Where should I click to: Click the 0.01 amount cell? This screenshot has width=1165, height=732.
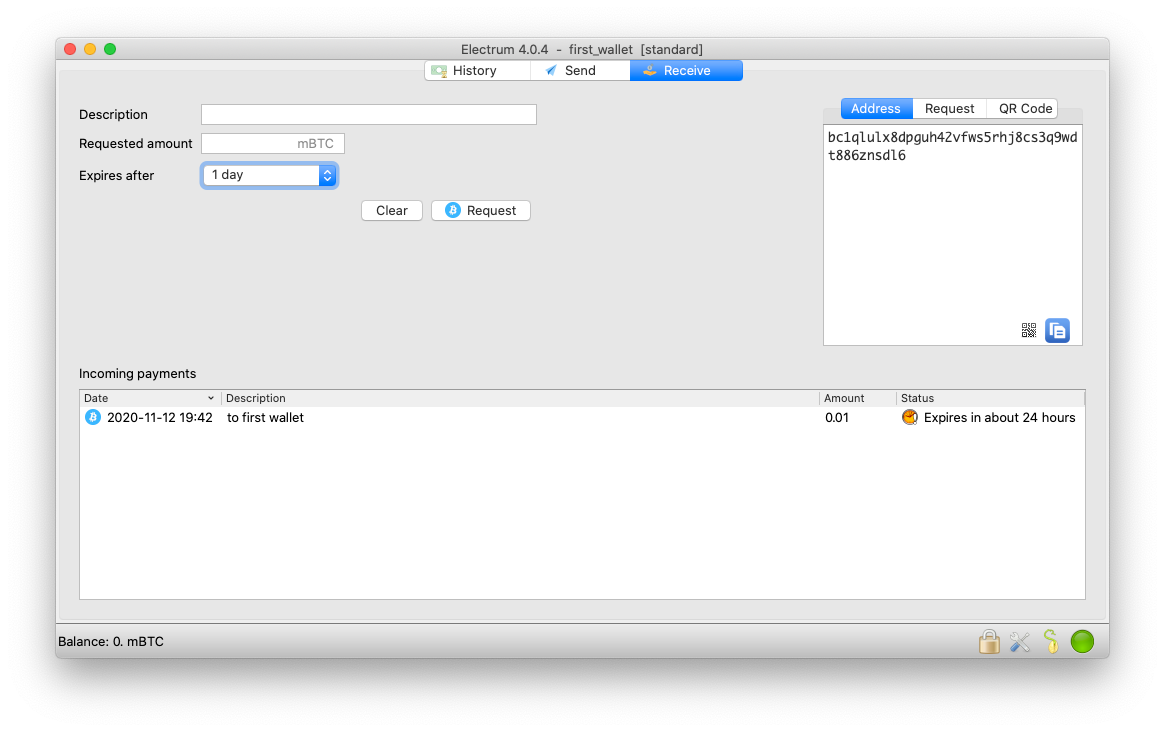click(x=837, y=418)
